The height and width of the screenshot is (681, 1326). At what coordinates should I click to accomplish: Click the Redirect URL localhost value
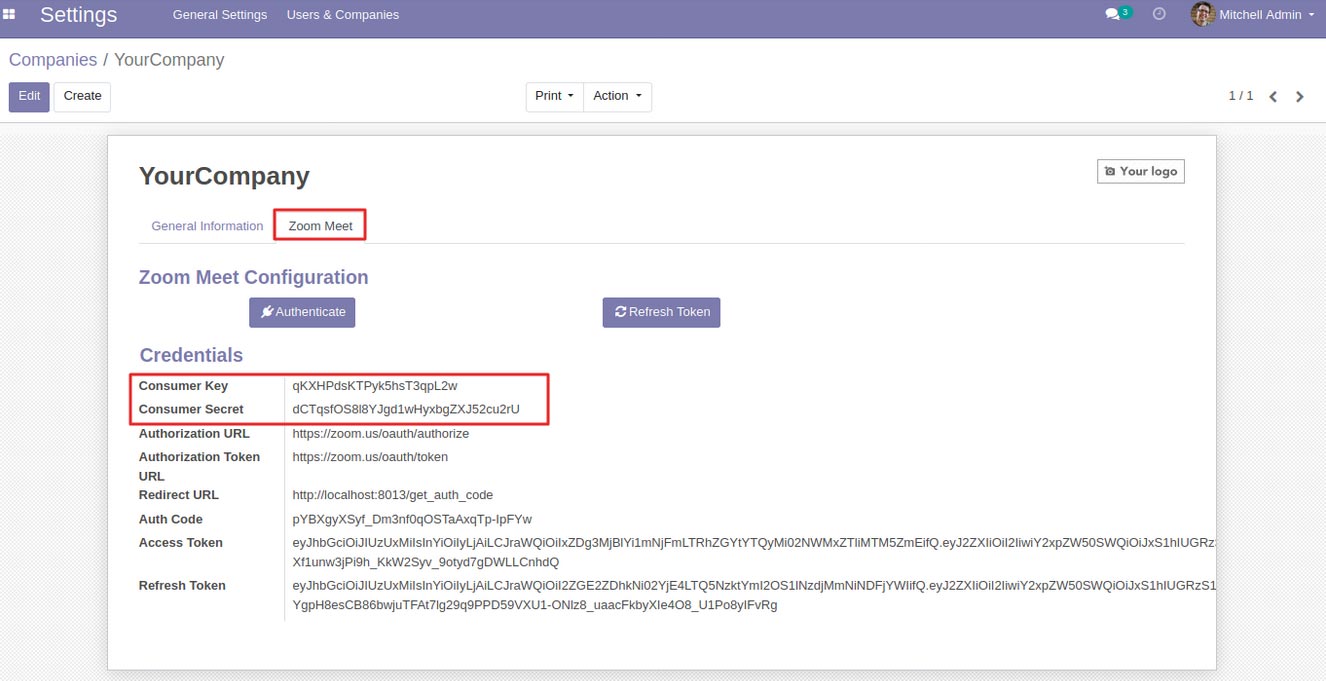click(393, 495)
